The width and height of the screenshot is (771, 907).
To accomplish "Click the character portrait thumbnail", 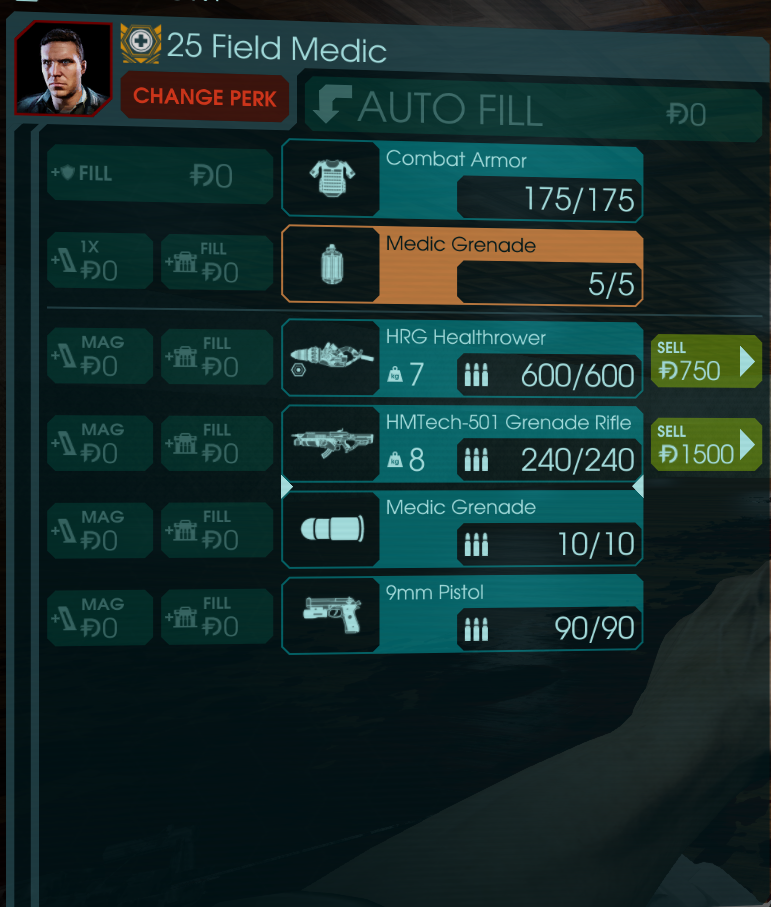I will pyautogui.click(x=64, y=68).
